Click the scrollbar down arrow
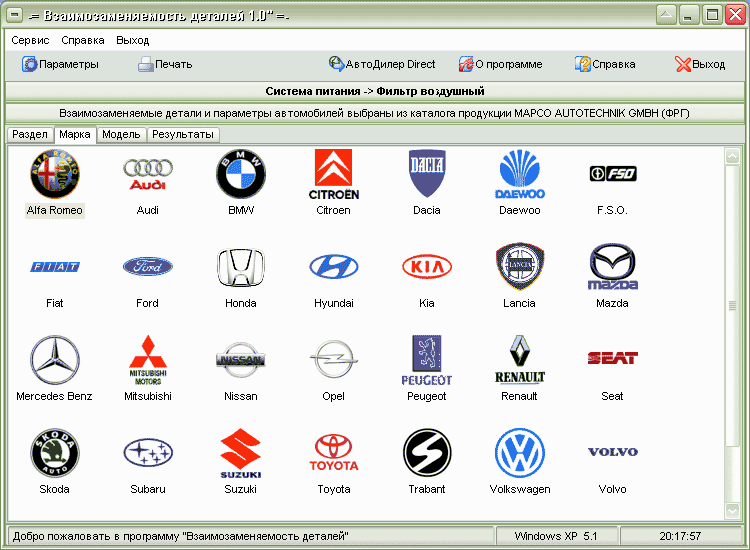 (x=732, y=511)
